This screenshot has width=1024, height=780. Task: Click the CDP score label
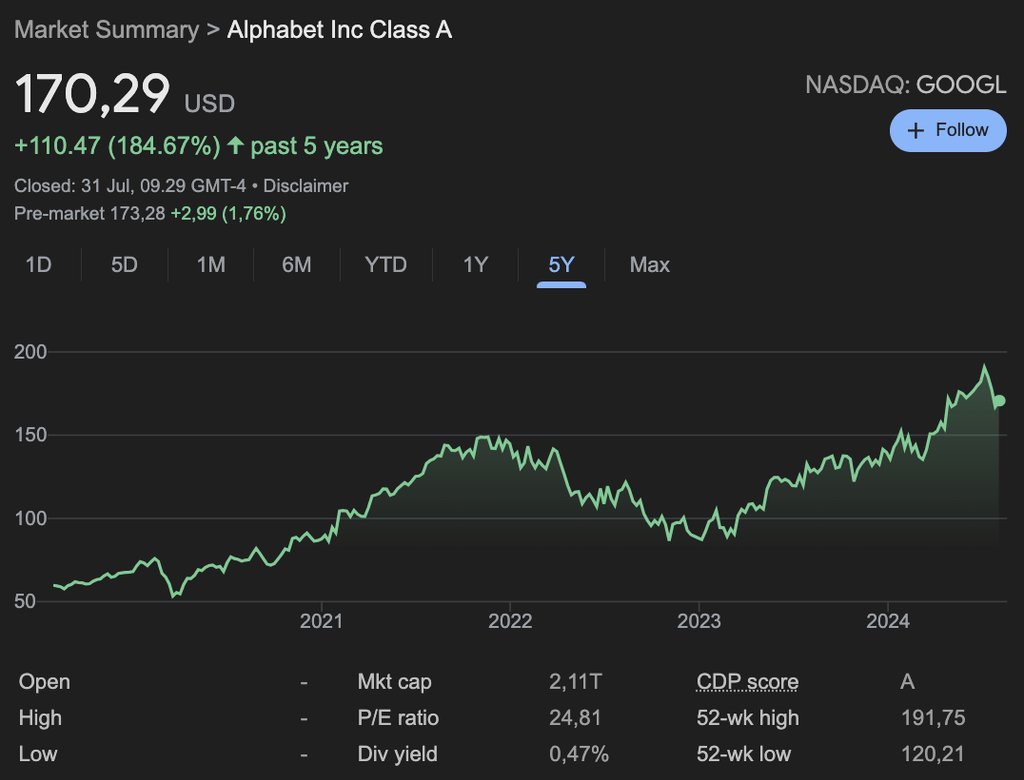pyautogui.click(x=747, y=682)
